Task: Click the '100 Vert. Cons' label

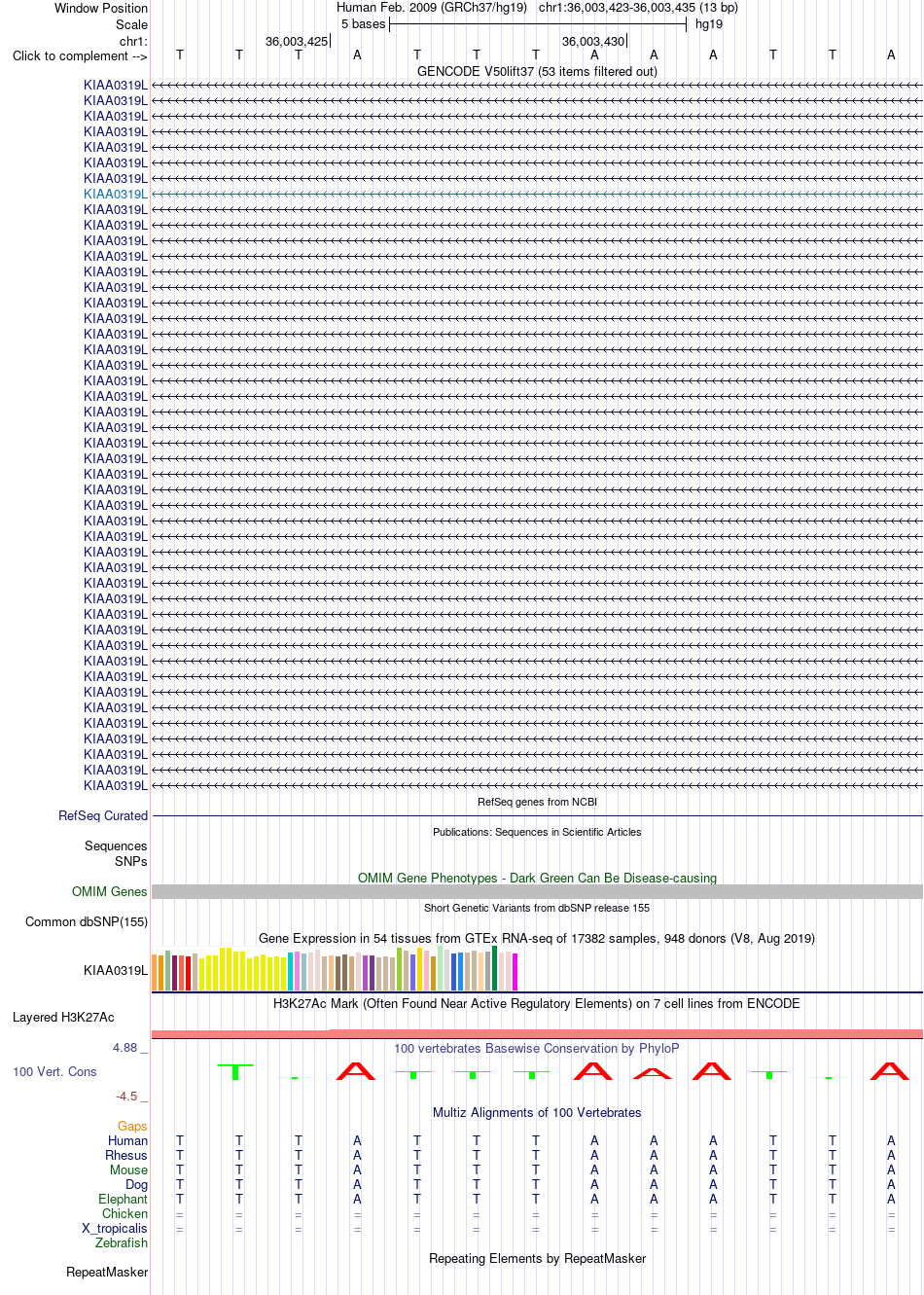Action: click(54, 1071)
